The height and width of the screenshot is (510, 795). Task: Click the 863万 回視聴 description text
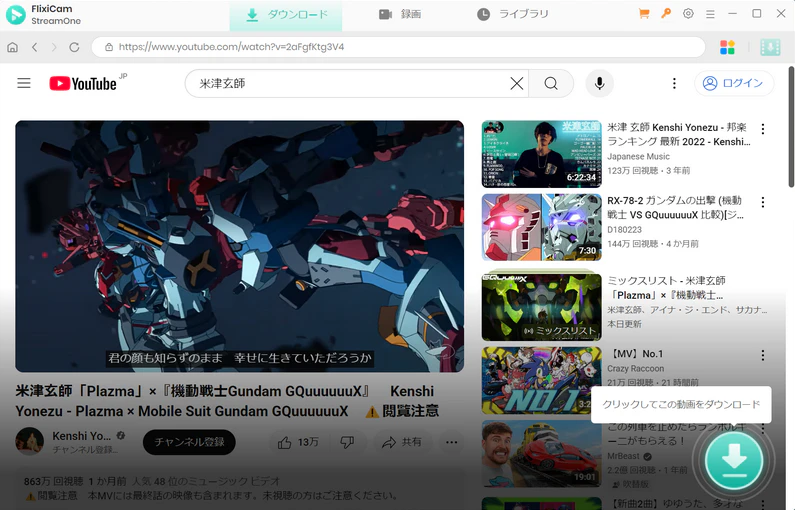[x=53, y=481]
